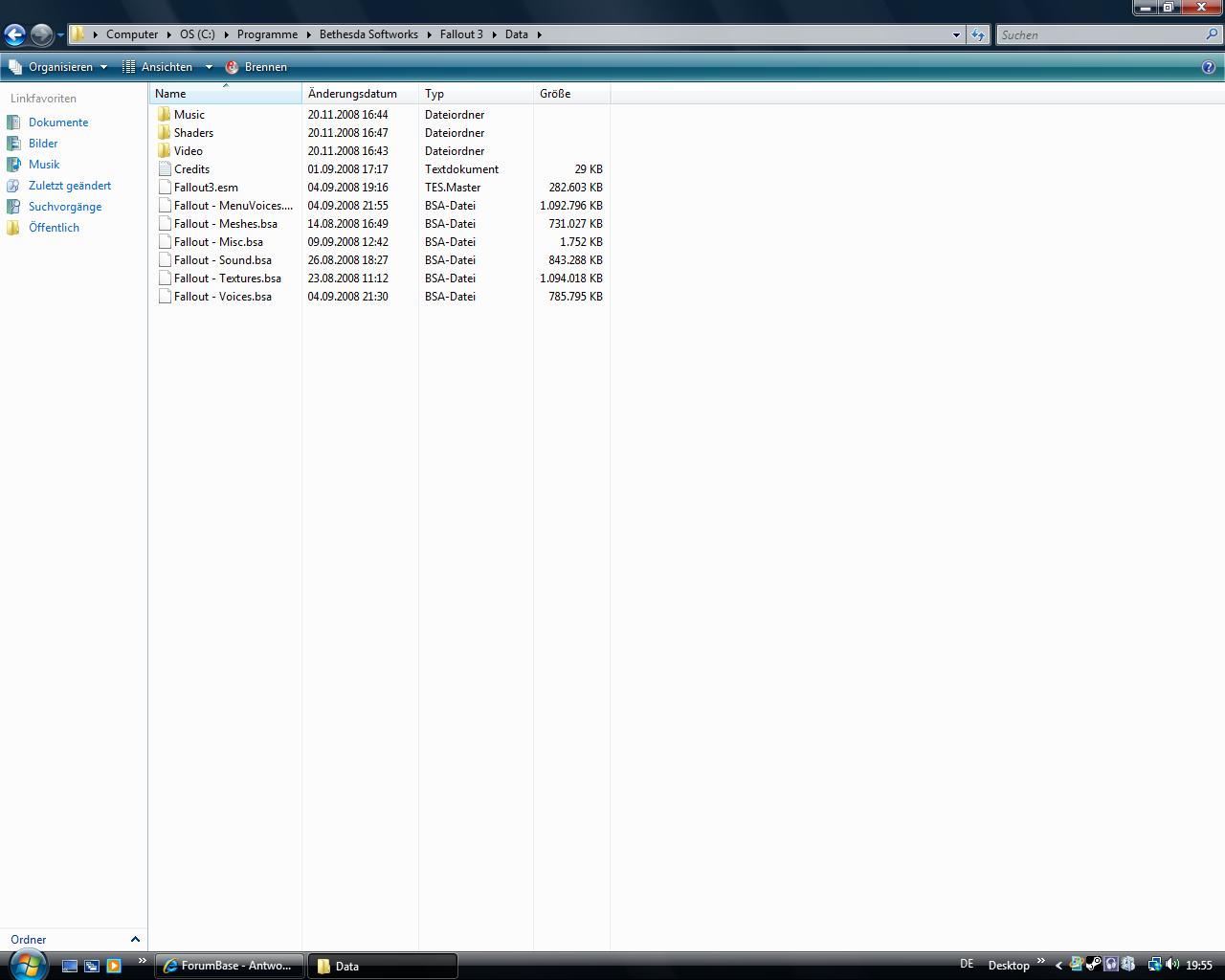Screen dimensions: 1225x980
Task: Click the volume speaker tray icon
Action: pyautogui.click(x=1172, y=965)
